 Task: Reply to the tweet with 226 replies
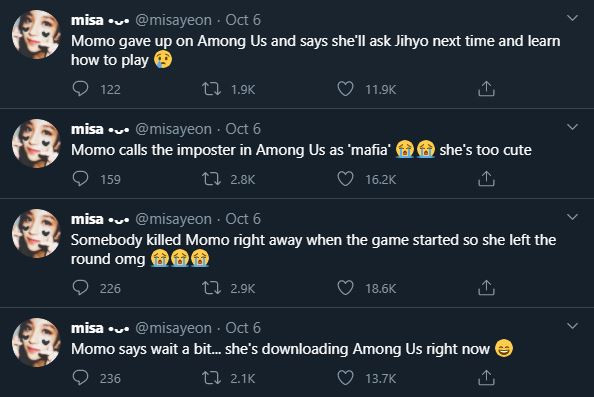click(80, 288)
